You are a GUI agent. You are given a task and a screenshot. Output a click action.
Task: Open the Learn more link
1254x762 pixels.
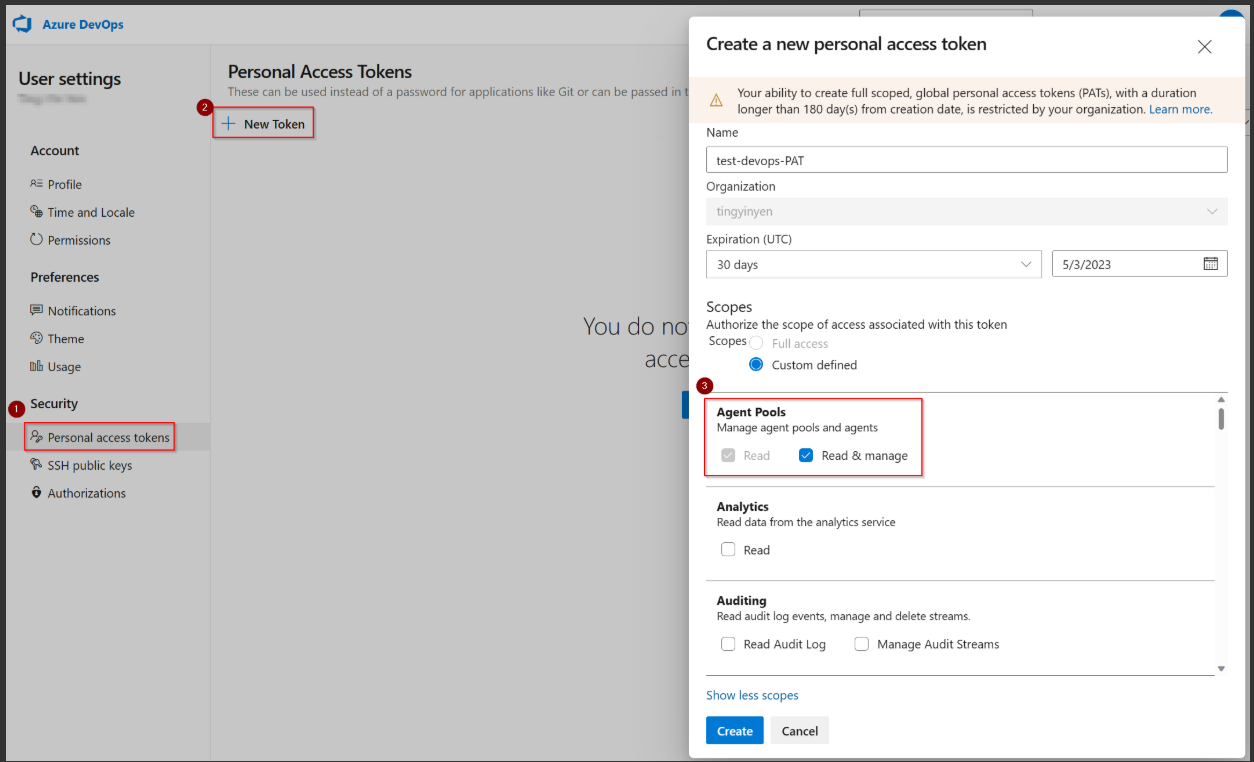click(1180, 109)
